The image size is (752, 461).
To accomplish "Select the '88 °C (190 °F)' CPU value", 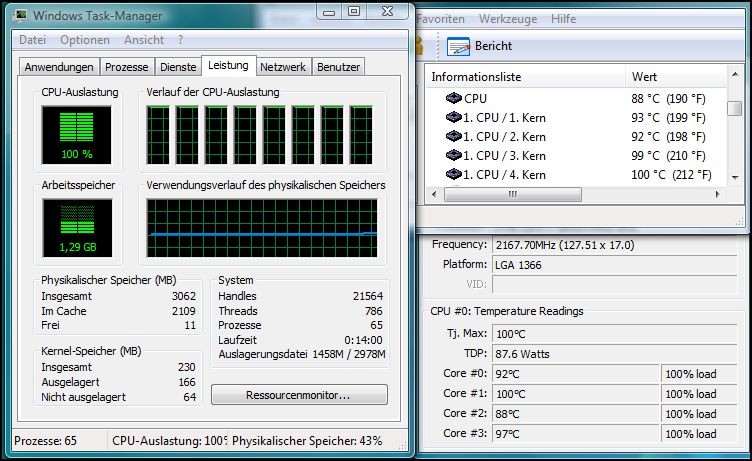I will (x=668, y=99).
